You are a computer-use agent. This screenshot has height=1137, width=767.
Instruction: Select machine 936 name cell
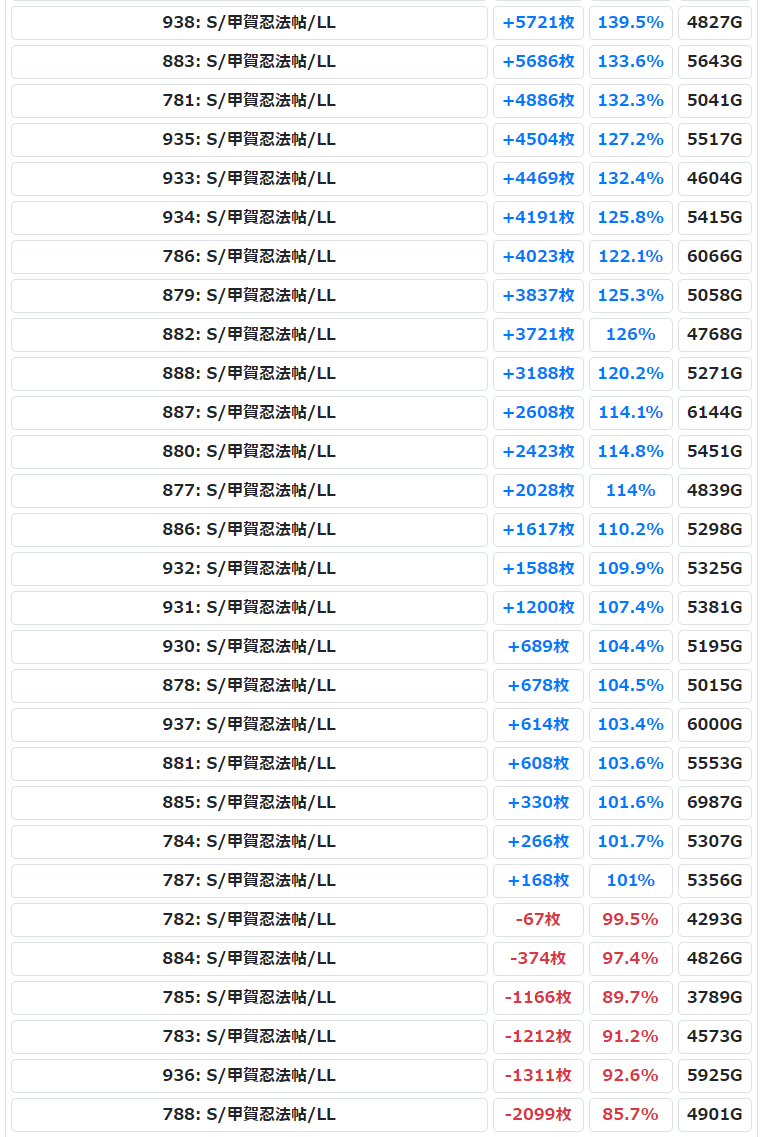pos(249,1076)
